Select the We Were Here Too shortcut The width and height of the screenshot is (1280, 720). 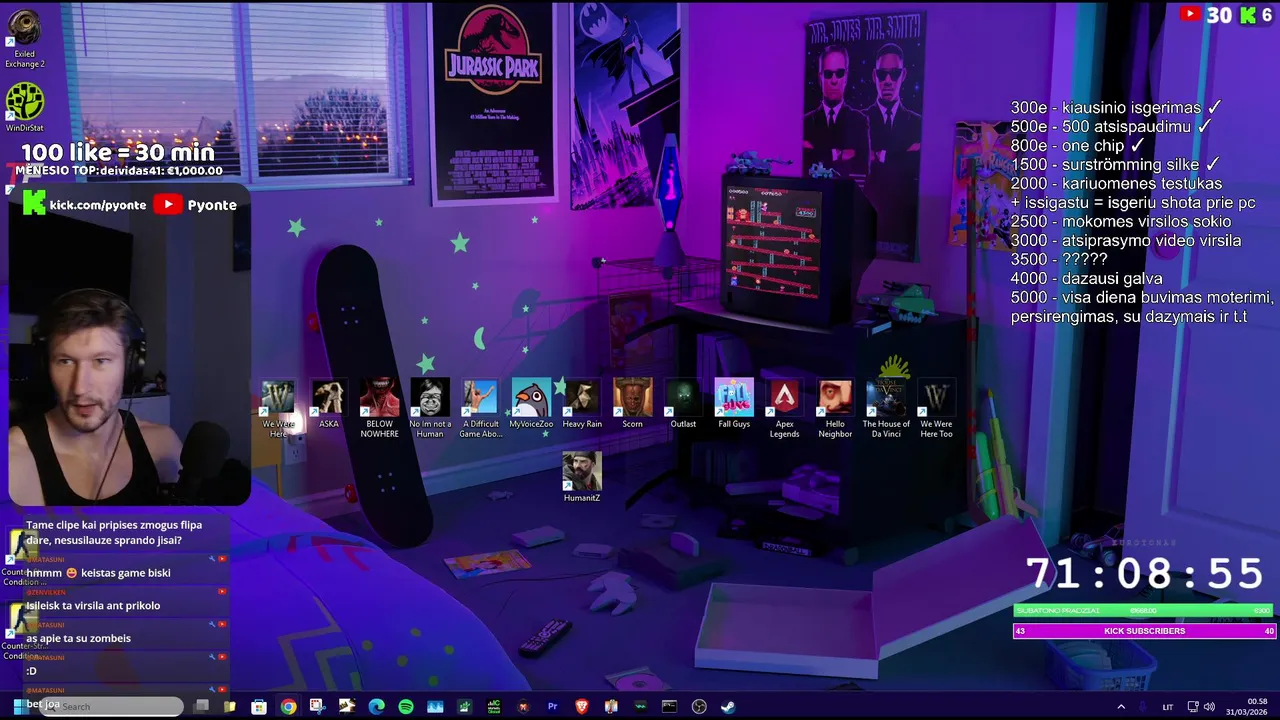pos(936,408)
